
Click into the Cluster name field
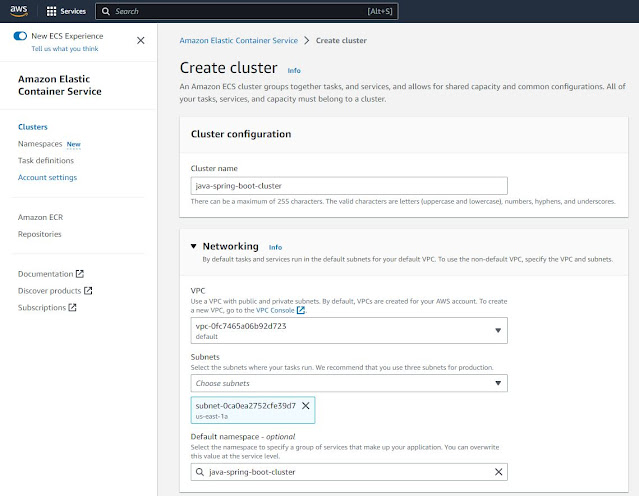click(349, 186)
